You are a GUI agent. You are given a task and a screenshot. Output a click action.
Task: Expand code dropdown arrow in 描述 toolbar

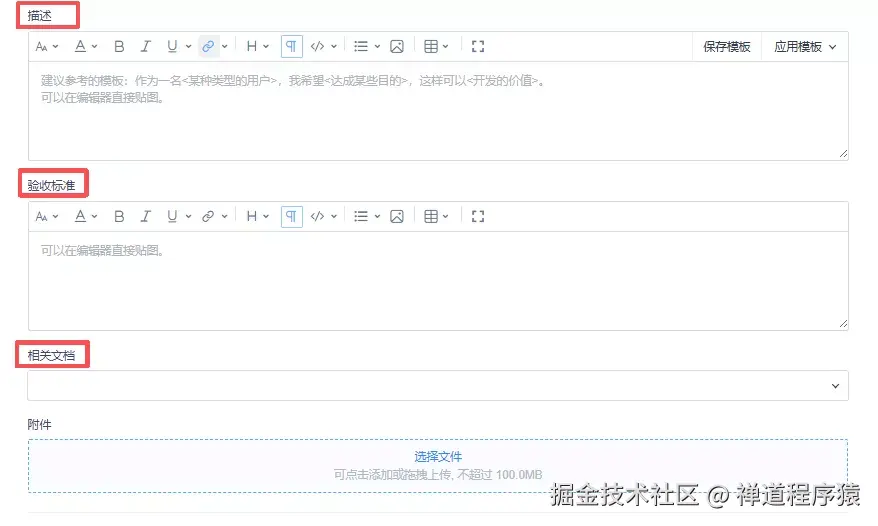point(334,46)
